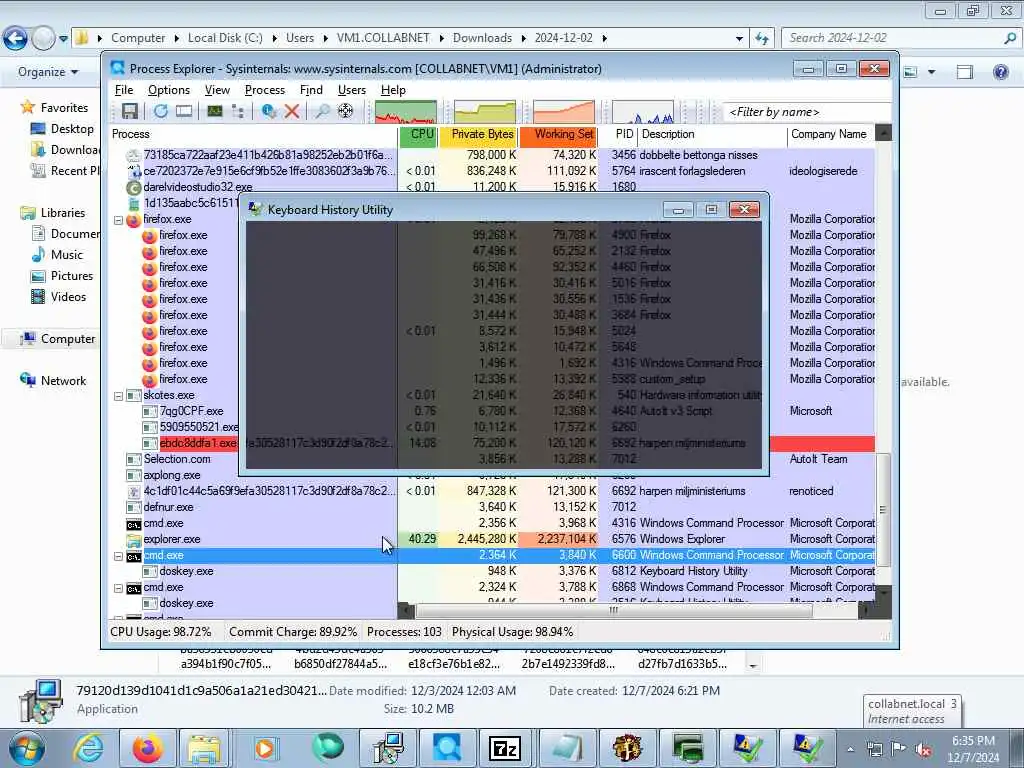Open the Explorer Help icon
1024x768 pixels.
(x=1000, y=72)
